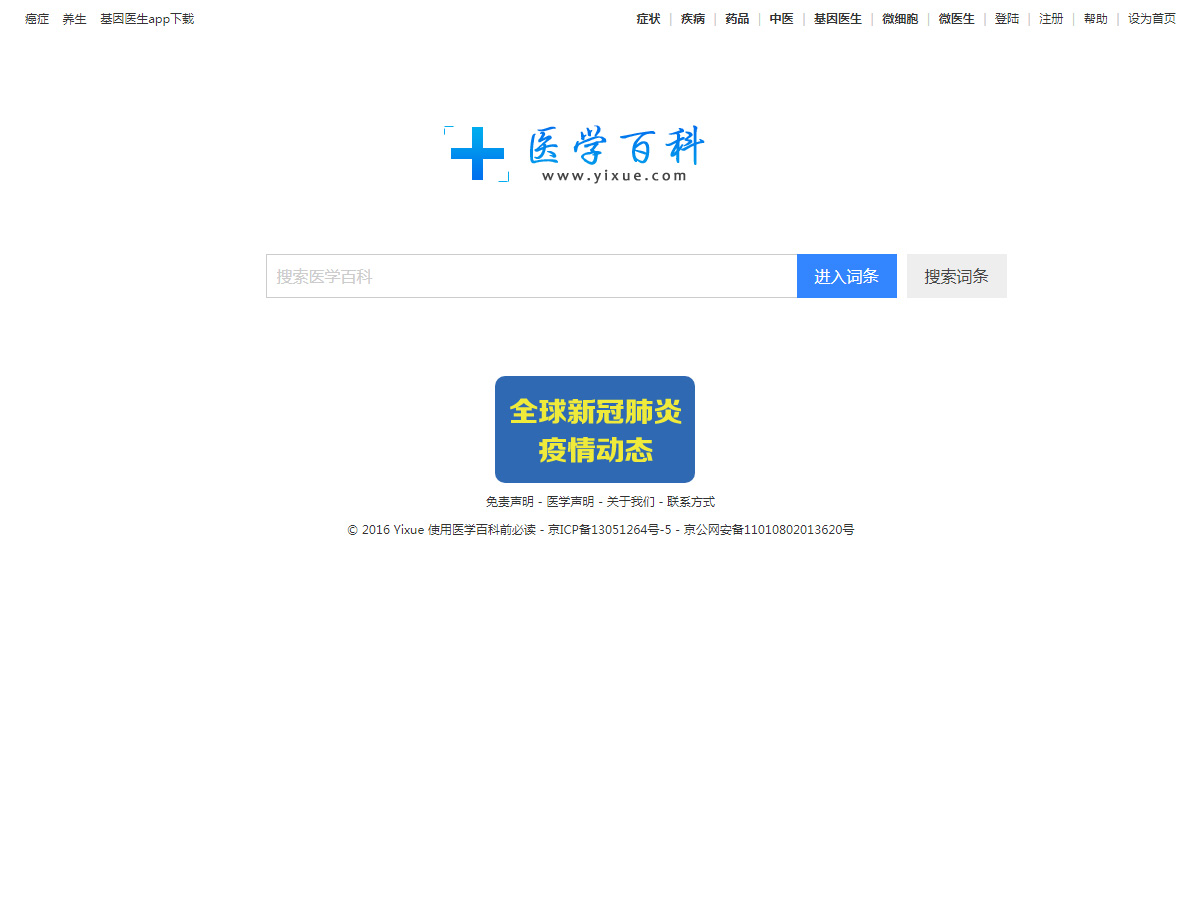Image resolution: width=1201 pixels, height=909 pixels.
Task: Go to the 症状 menu item
Action: point(649,19)
